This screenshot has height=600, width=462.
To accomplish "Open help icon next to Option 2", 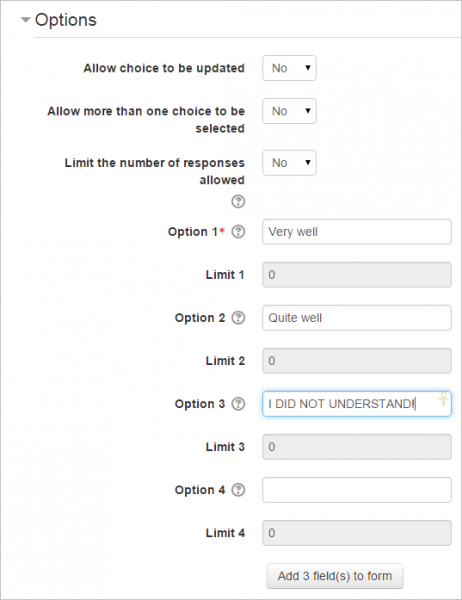I will point(238,318).
